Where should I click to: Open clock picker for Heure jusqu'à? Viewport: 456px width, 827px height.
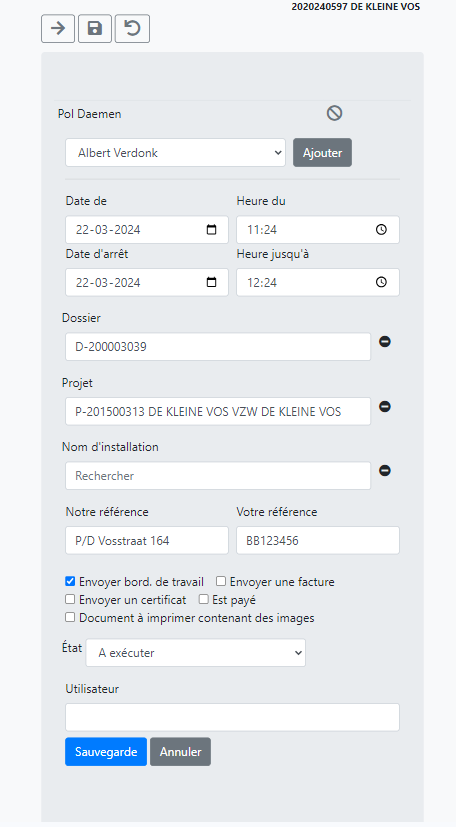click(381, 282)
